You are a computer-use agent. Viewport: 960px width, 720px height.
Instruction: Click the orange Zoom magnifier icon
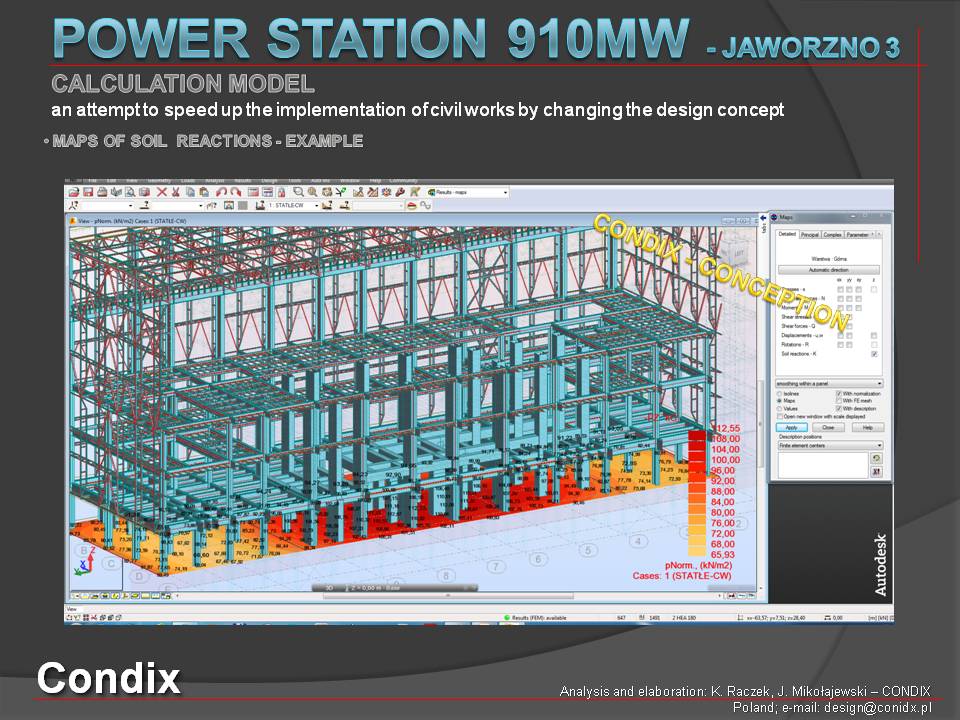[x=312, y=192]
